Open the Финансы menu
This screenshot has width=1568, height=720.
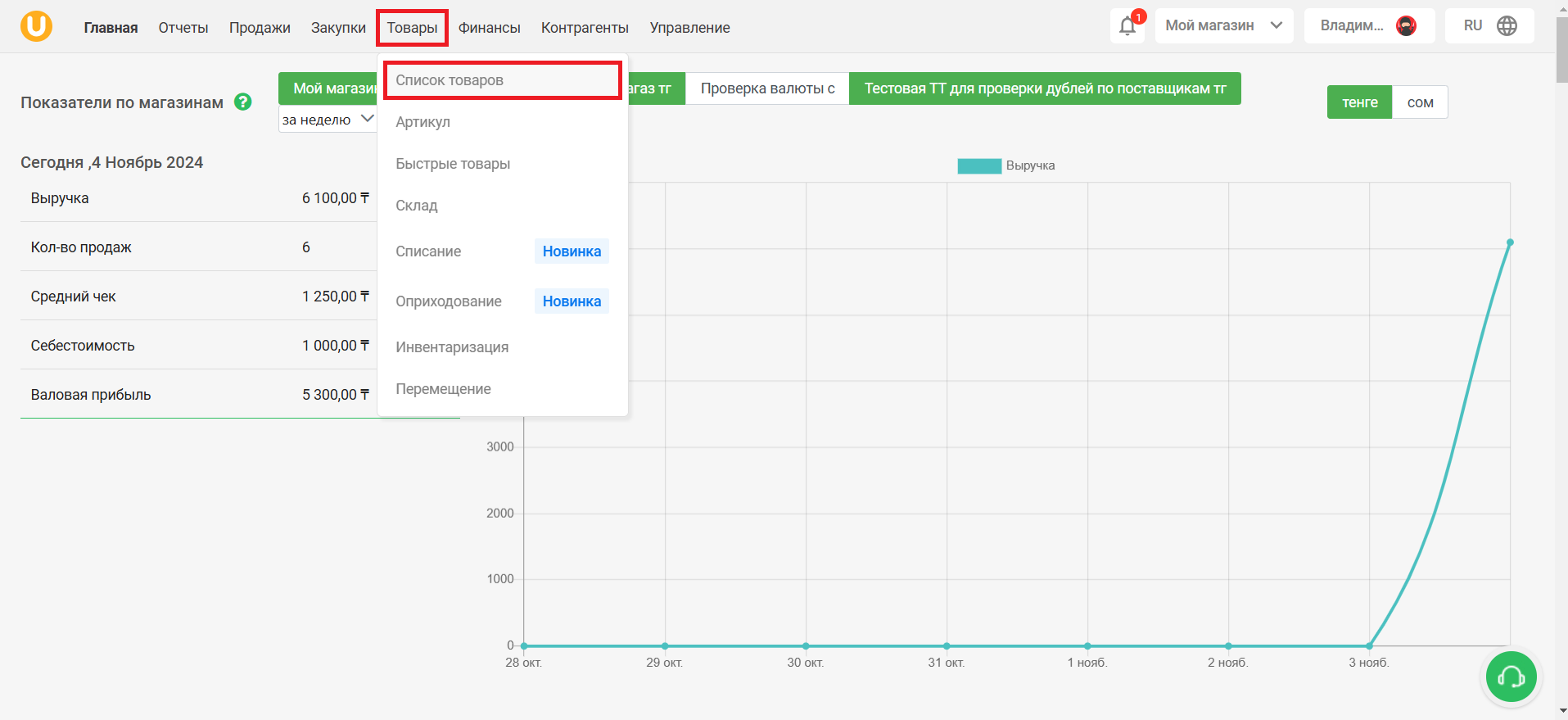[489, 28]
